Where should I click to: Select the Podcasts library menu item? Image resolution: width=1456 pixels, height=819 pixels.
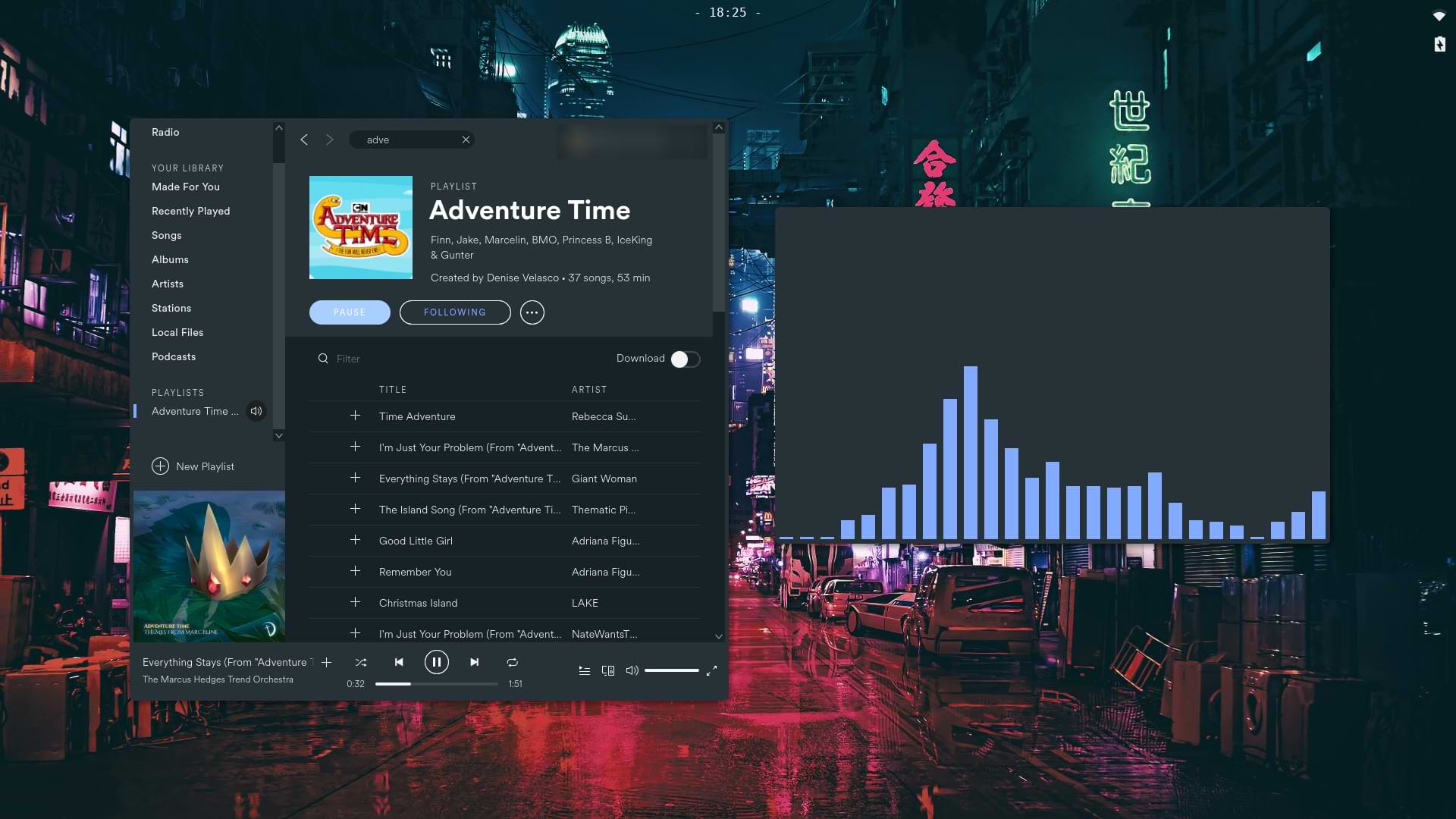tap(173, 355)
